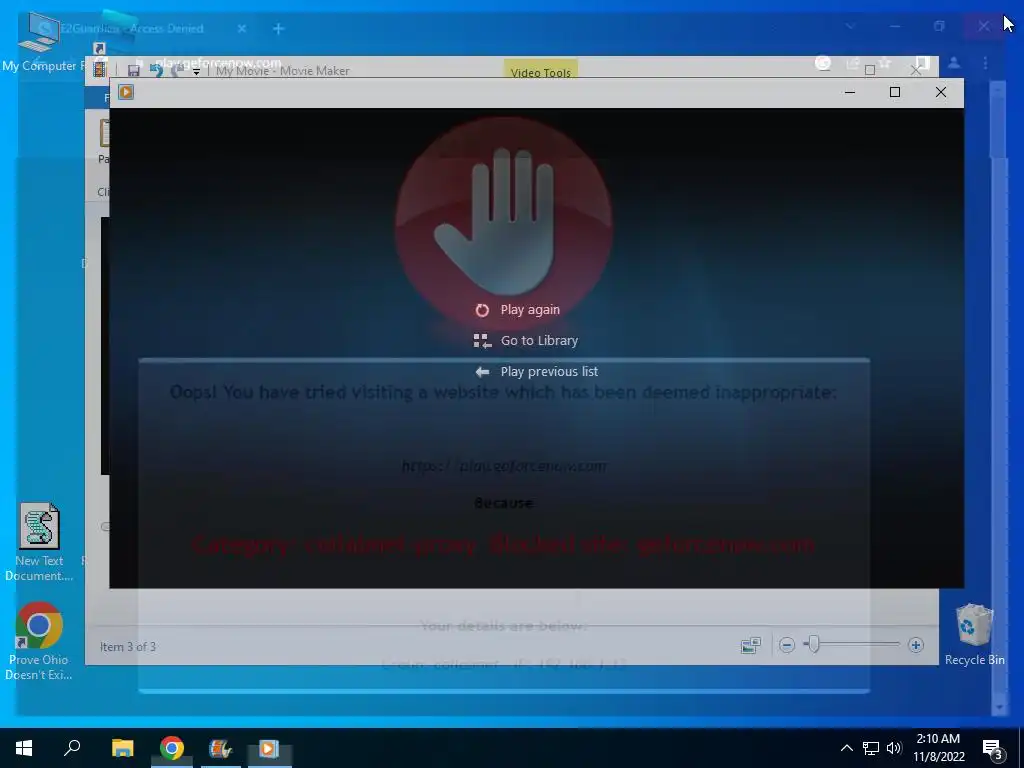Select My Computer desktop icon
This screenshot has width=1024, height=768.
coord(39,41)
